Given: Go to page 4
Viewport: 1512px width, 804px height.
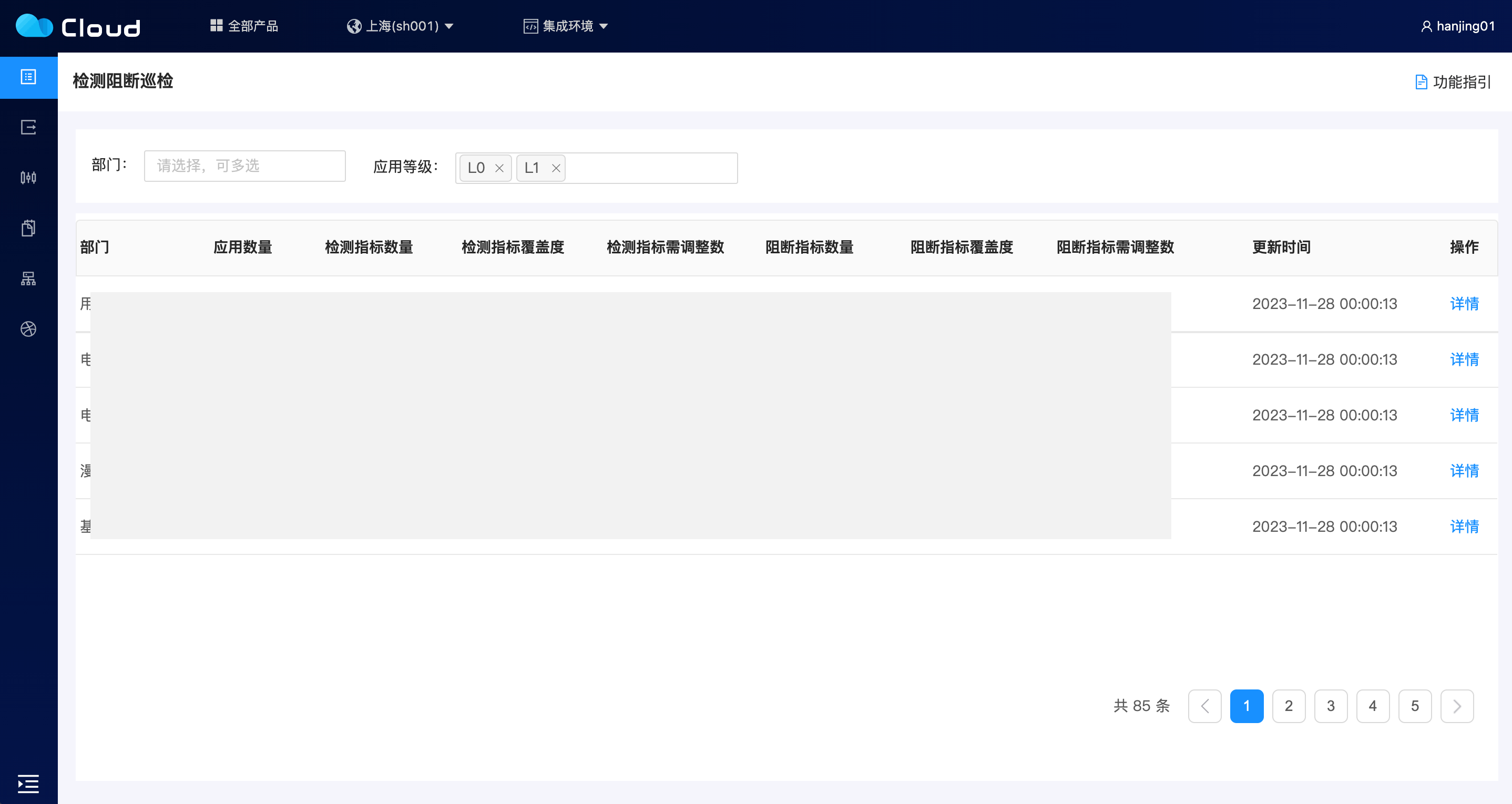Looking at the screenshot, I should coord(1373,706).
